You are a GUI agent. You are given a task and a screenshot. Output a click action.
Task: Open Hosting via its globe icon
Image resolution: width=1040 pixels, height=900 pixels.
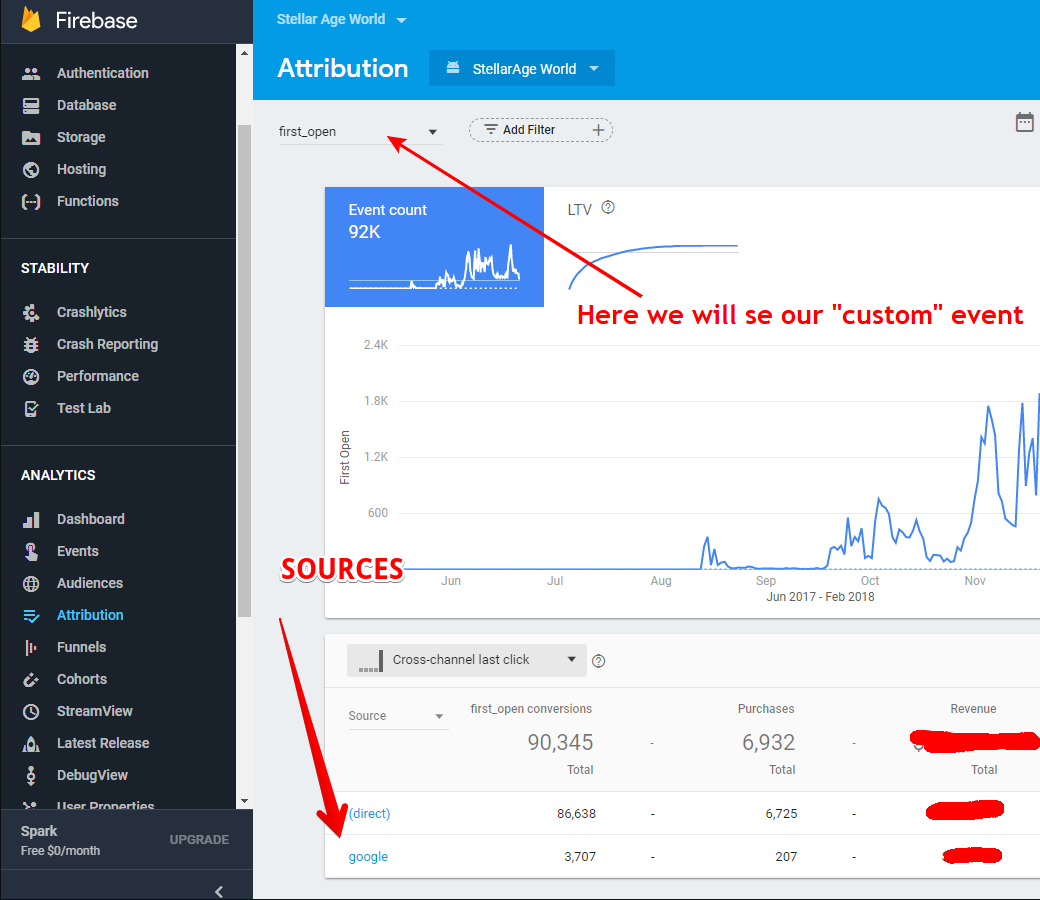pos(31,170)
